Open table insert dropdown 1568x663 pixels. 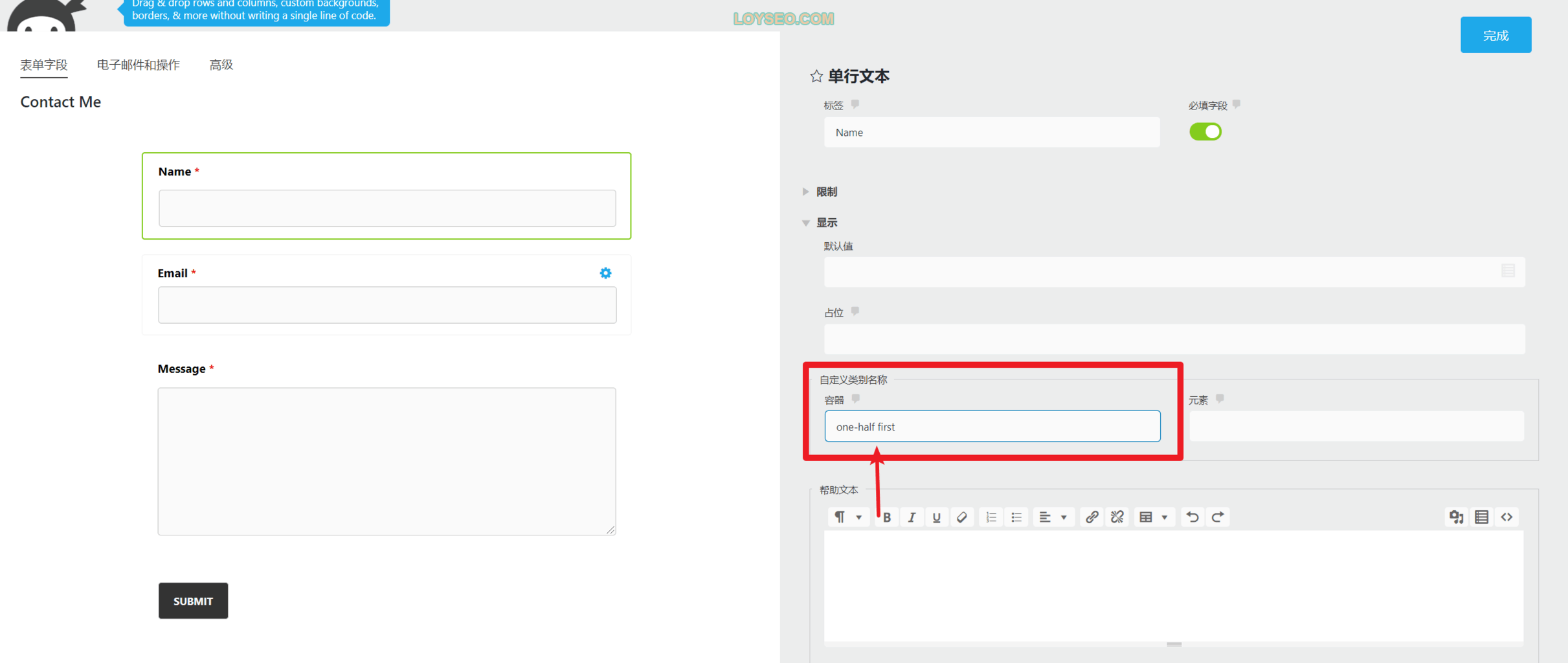click(1154, 517)
